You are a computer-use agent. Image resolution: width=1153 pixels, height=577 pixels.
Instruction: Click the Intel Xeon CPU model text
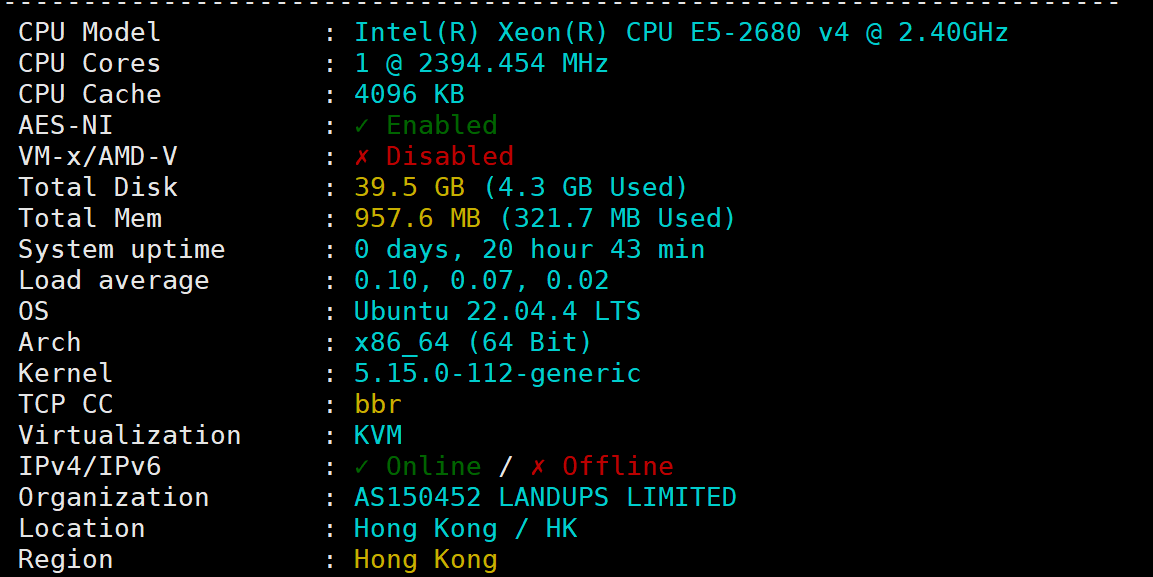coord(681,33)
